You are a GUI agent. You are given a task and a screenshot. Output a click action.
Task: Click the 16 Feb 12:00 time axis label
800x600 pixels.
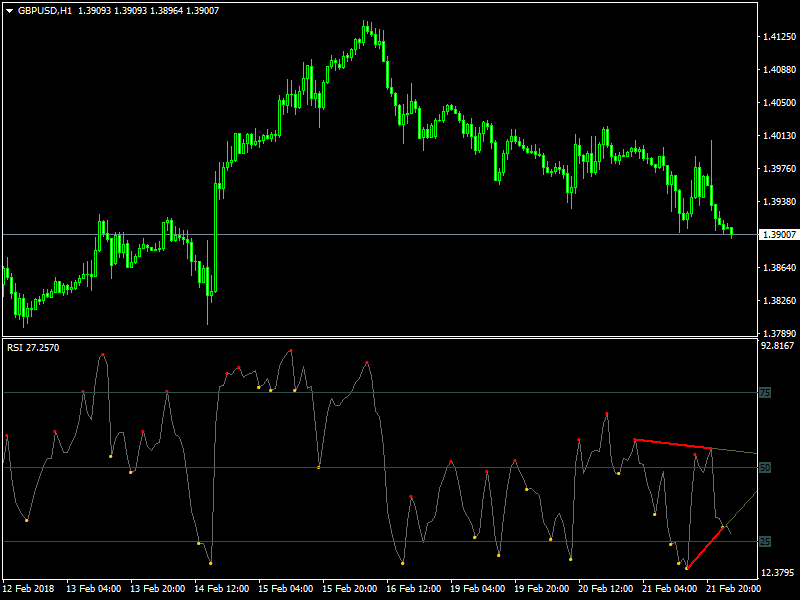410,588
